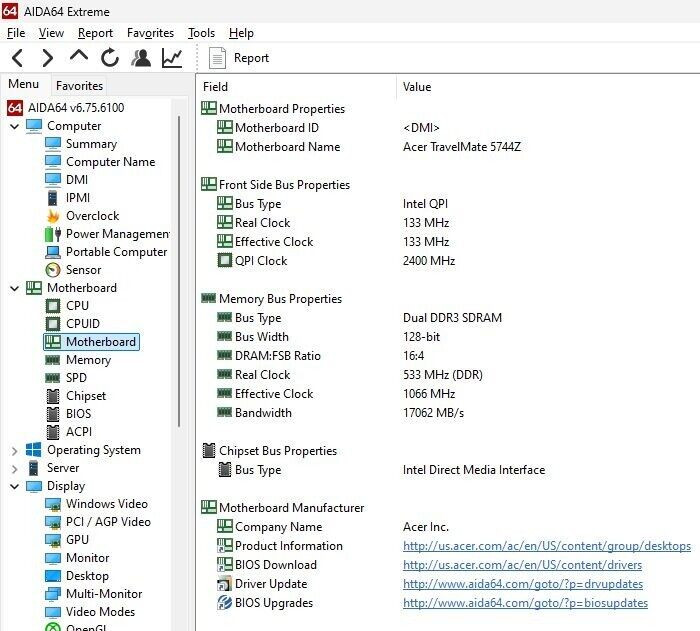Open Portable Computer laptop icon

pos(53,252)
